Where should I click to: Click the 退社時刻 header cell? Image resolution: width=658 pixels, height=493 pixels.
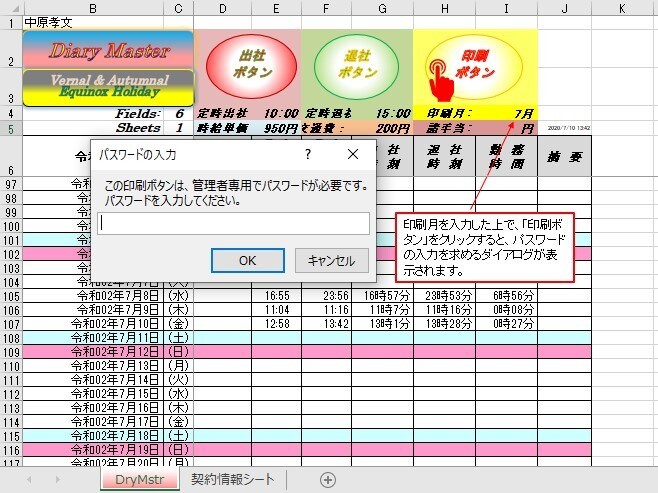click(x=444, y=156)
